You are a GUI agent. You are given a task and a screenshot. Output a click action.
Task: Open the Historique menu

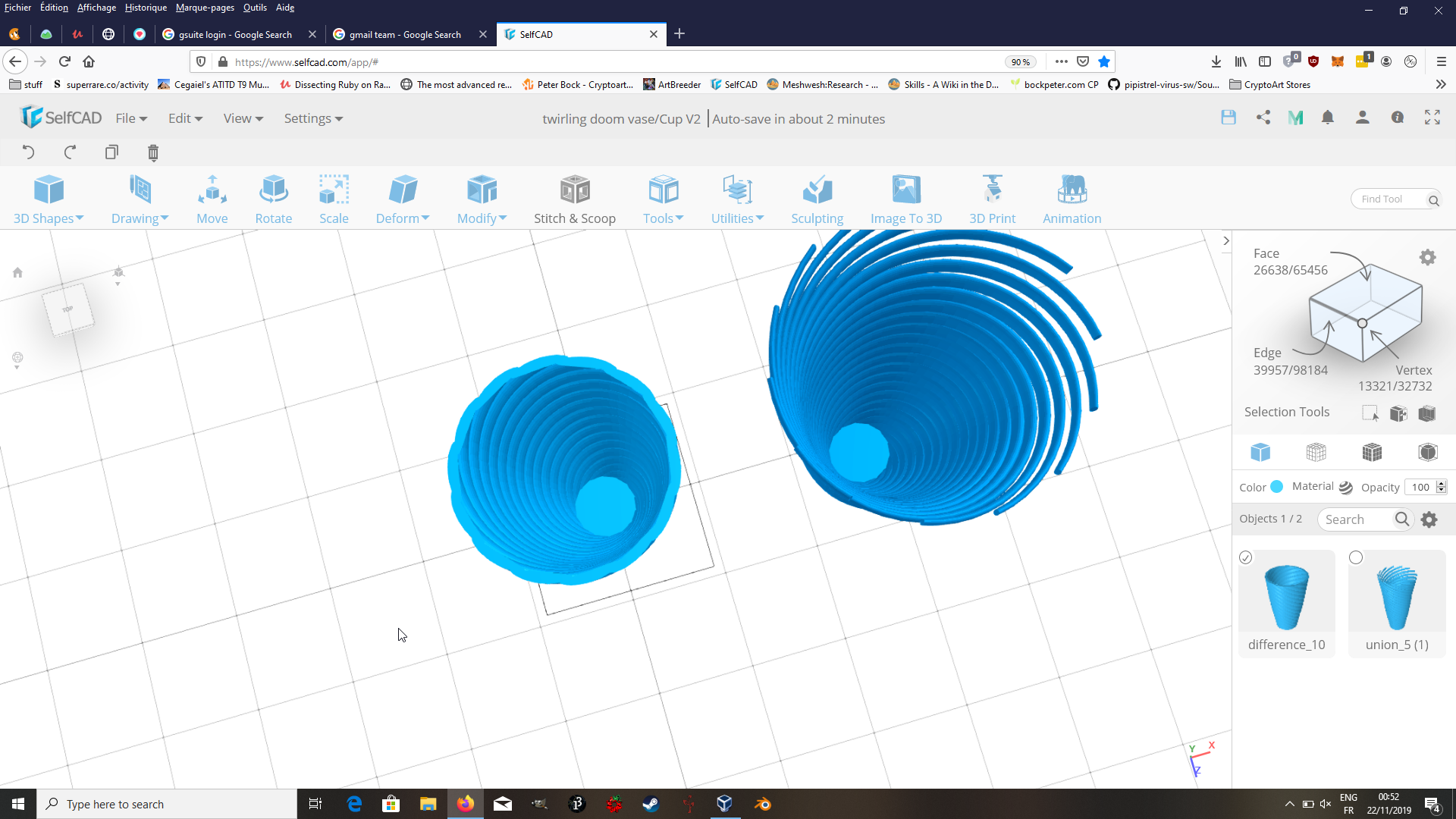(x=146, y=8)
